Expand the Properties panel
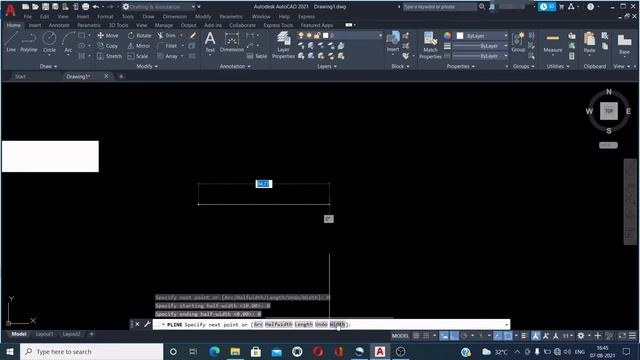This screenshot has width=640, height=360. [x=461, y=66]
